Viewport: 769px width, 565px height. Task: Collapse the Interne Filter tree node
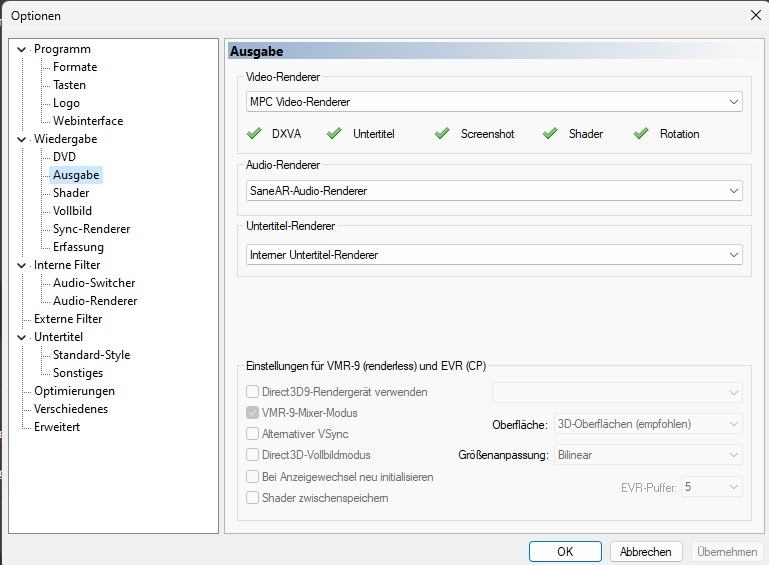[x=22, y=265]
